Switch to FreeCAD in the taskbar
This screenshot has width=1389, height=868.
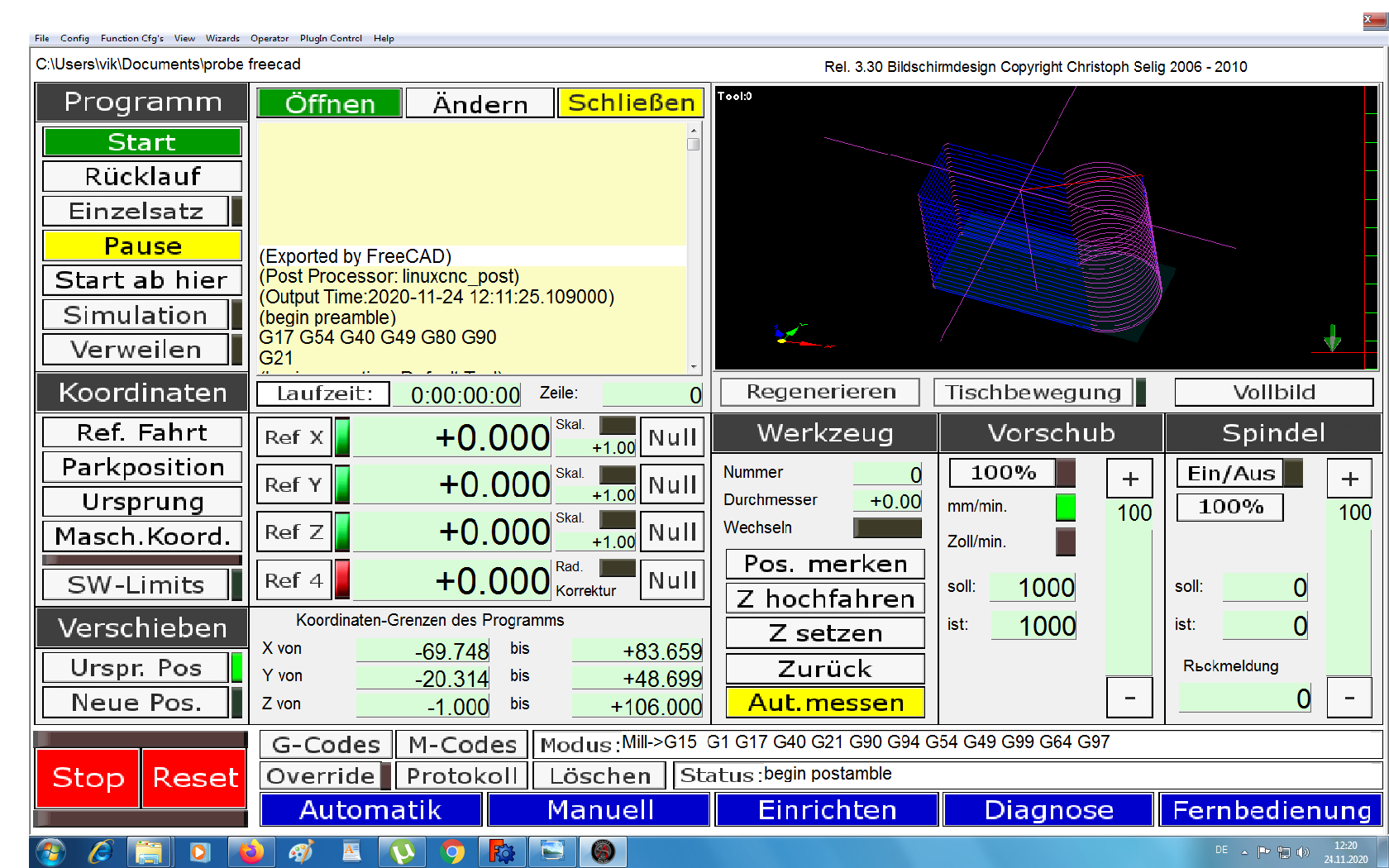[x=502, y=851]
